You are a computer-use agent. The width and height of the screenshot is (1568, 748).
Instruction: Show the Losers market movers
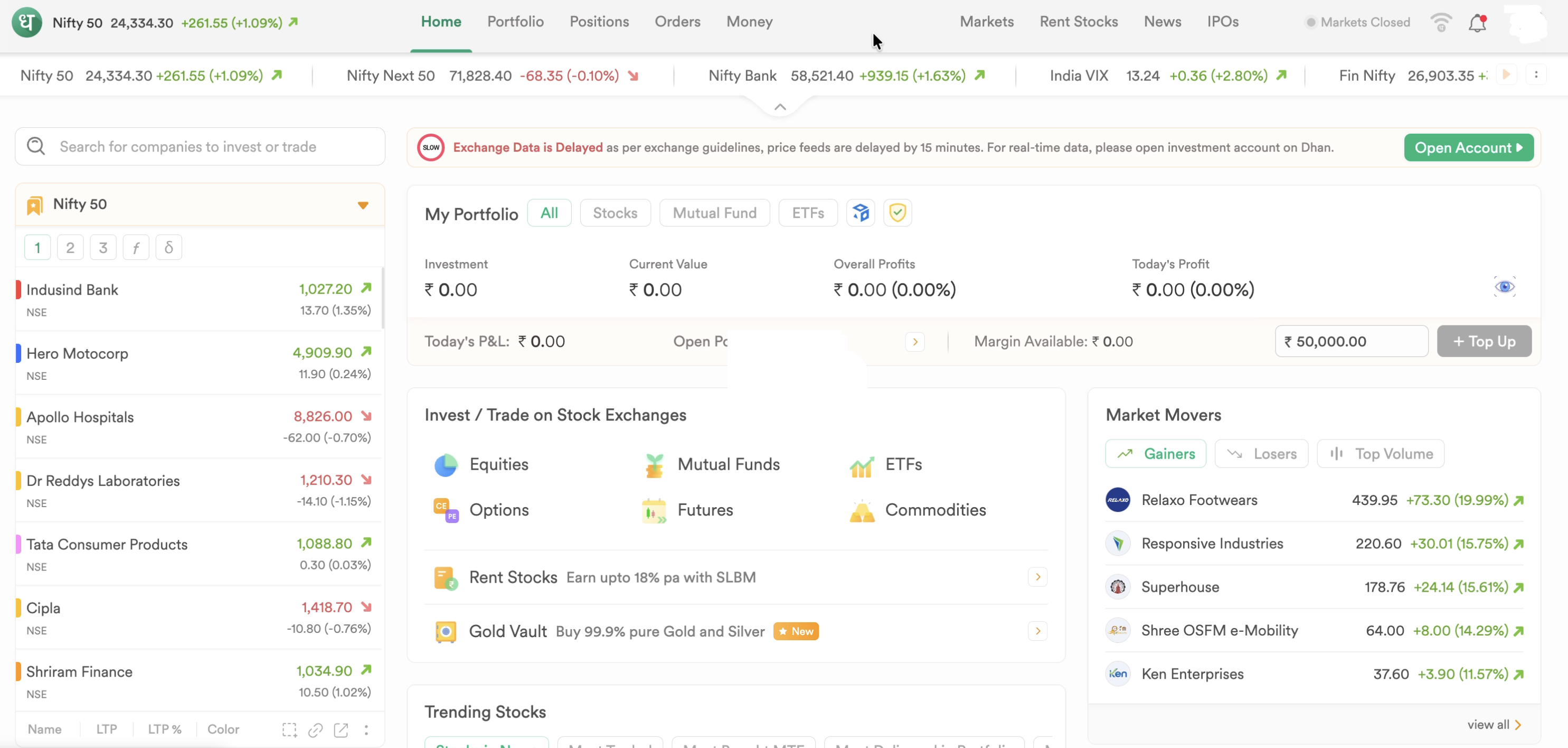1261,454
